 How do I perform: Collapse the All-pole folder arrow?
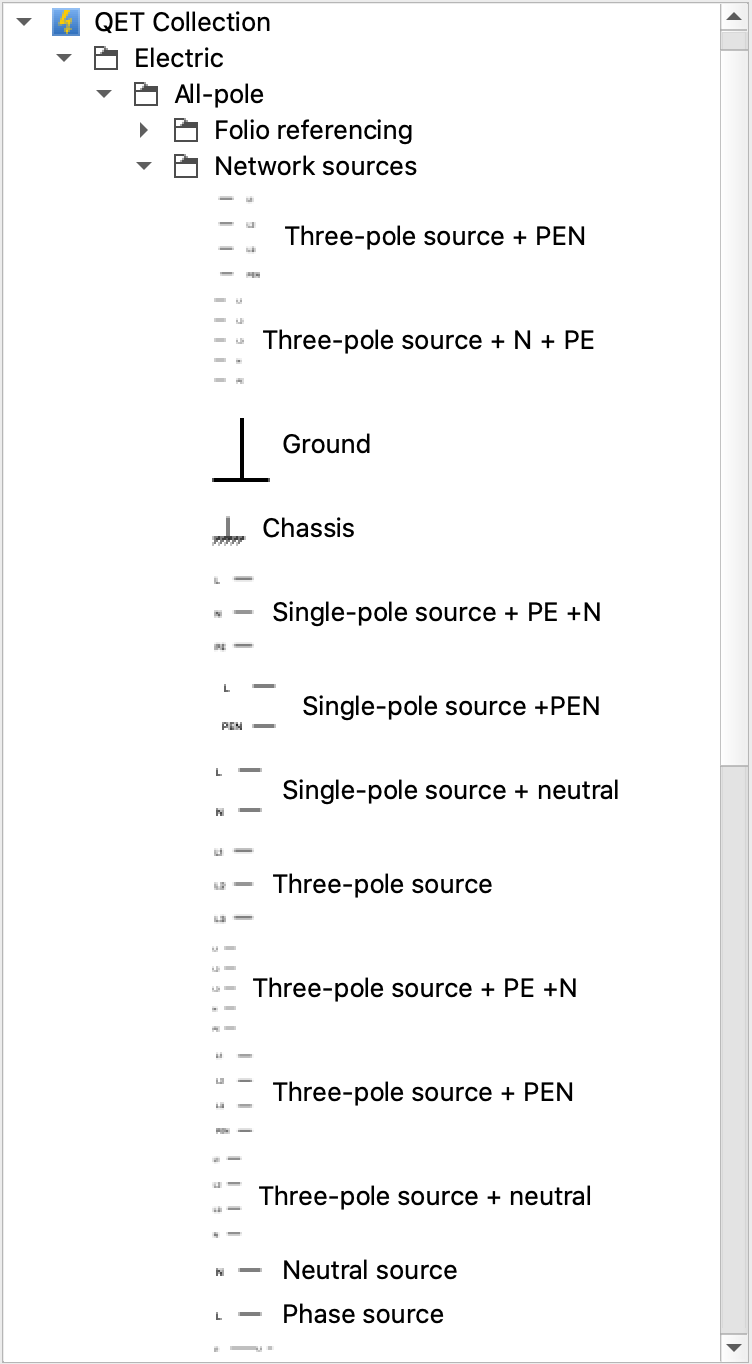(105, 94)
